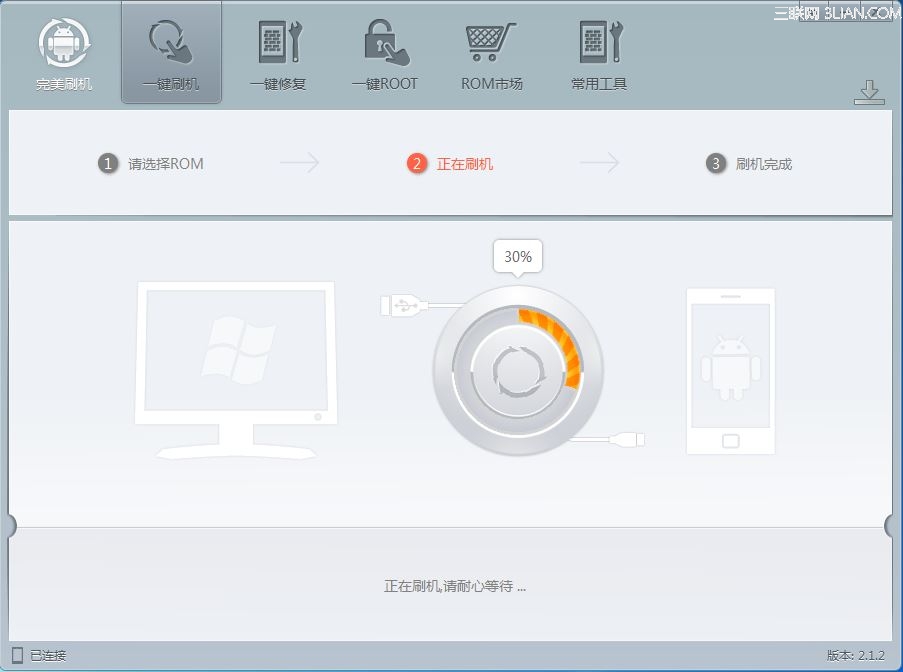Open the 一键修复 repair tab
The width and height of the screenshot is (903, 672).
pyautogui.click(x=279, y=55)
